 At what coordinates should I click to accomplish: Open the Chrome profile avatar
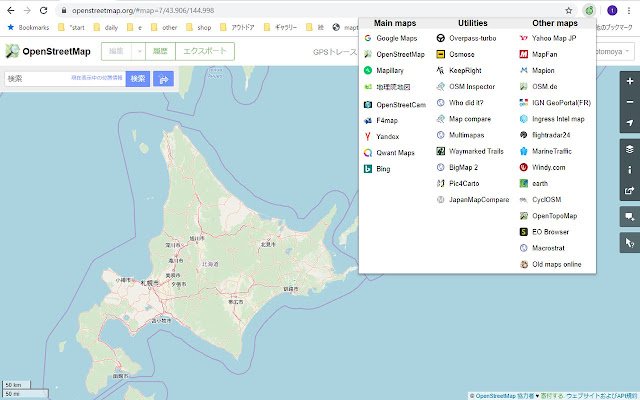pos(612,10)
